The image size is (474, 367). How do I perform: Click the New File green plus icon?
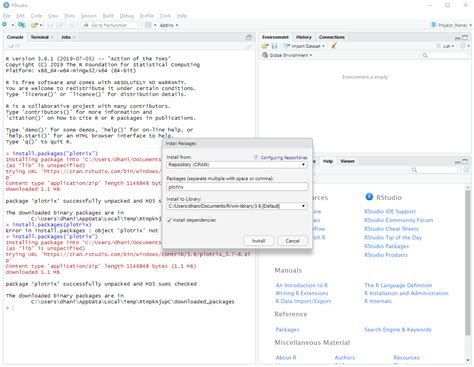point(5,25)
